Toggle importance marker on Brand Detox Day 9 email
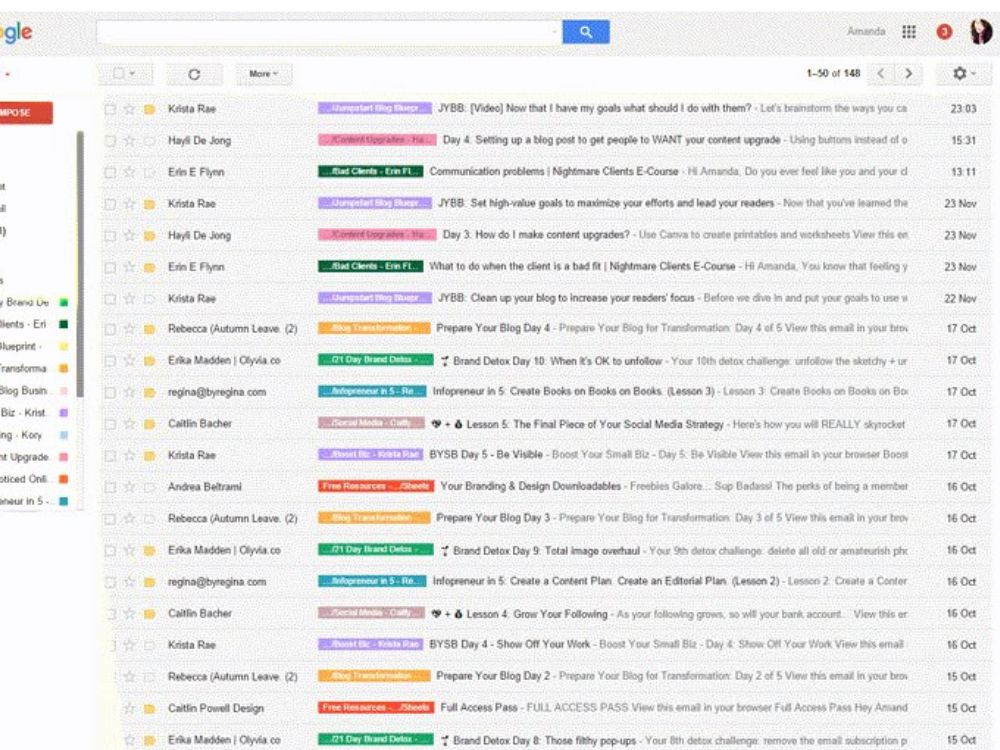1000x750 pixels. point(150,550)
